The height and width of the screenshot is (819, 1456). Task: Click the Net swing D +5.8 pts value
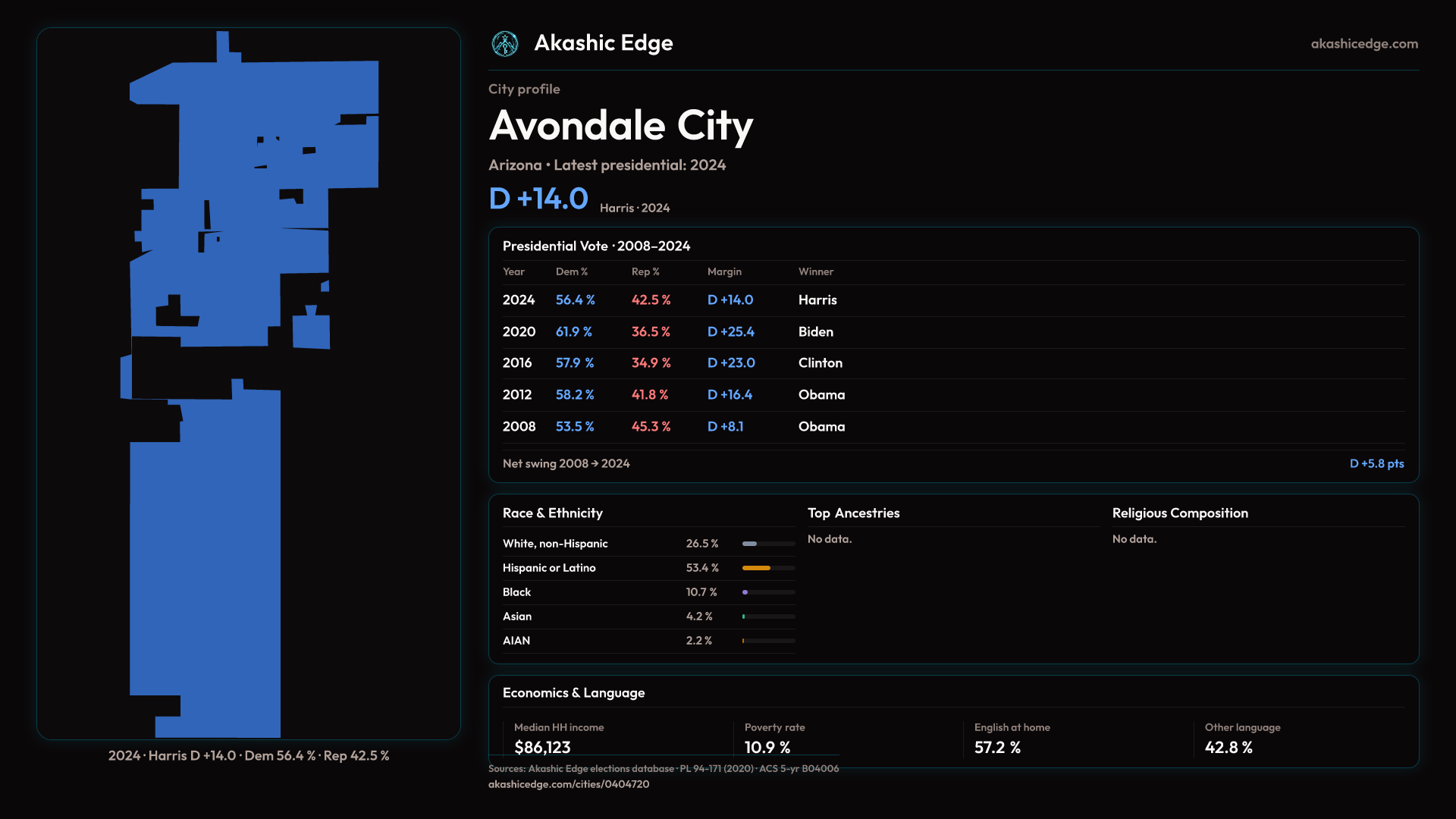coord(1376,463)
